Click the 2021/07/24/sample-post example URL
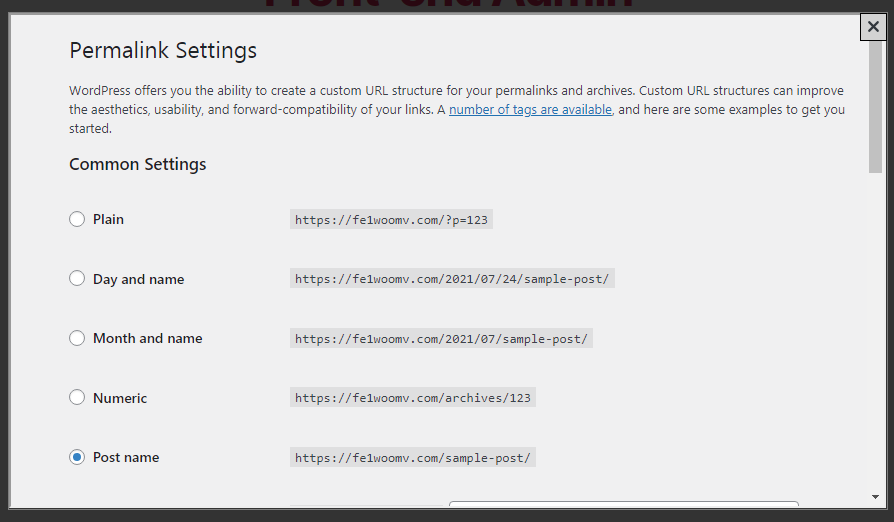Screen dimensions: 894x522 pos(452,279)
